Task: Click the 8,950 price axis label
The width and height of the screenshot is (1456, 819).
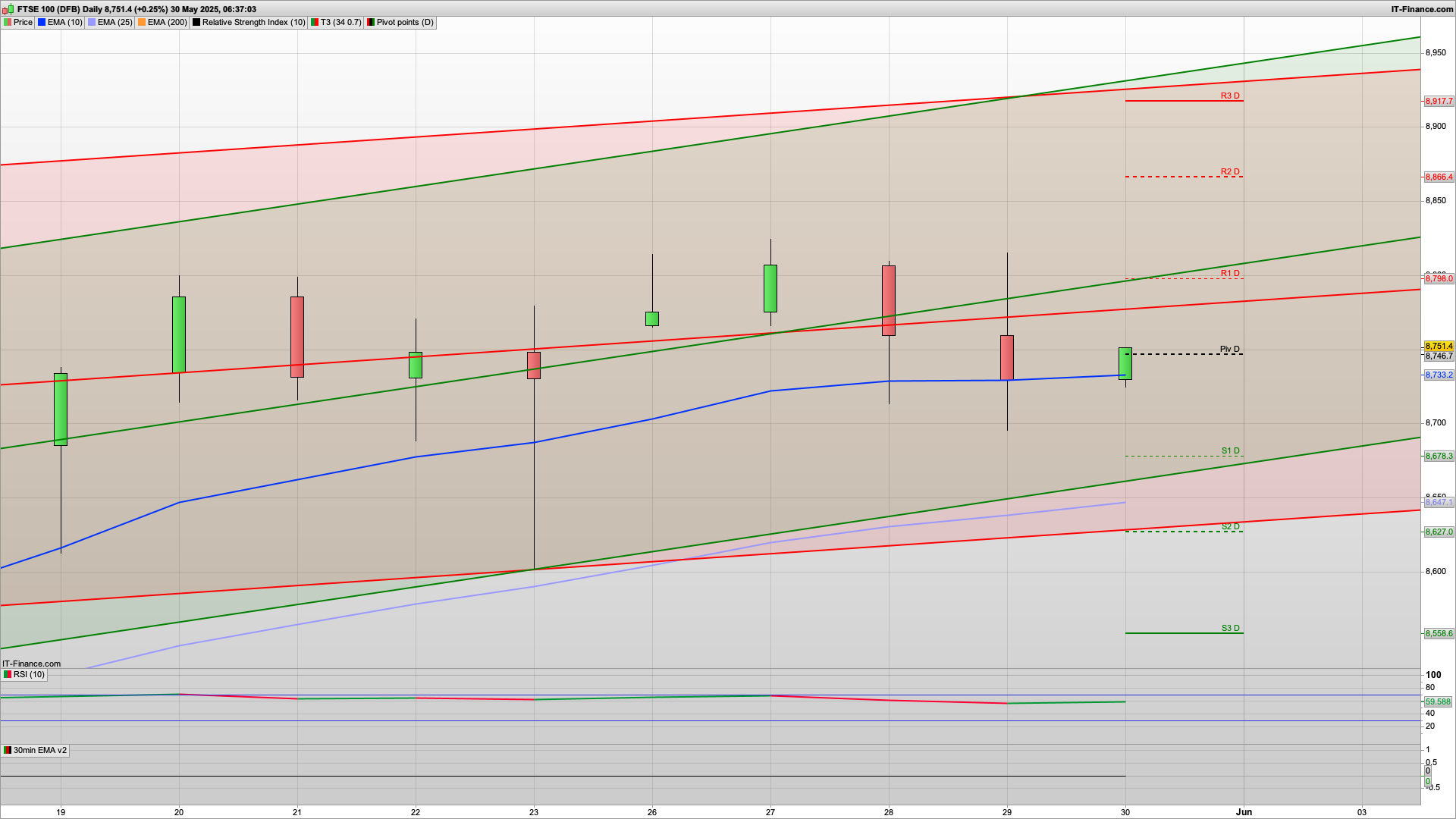Action: (1436, 52)
